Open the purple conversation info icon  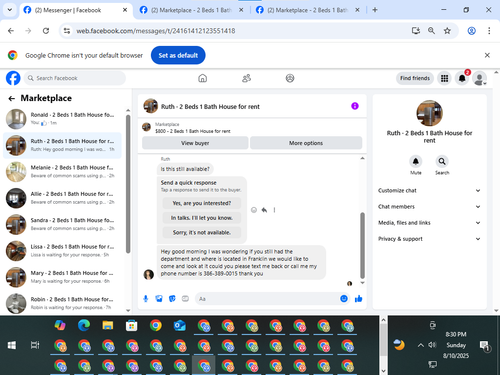coord(355,106)
